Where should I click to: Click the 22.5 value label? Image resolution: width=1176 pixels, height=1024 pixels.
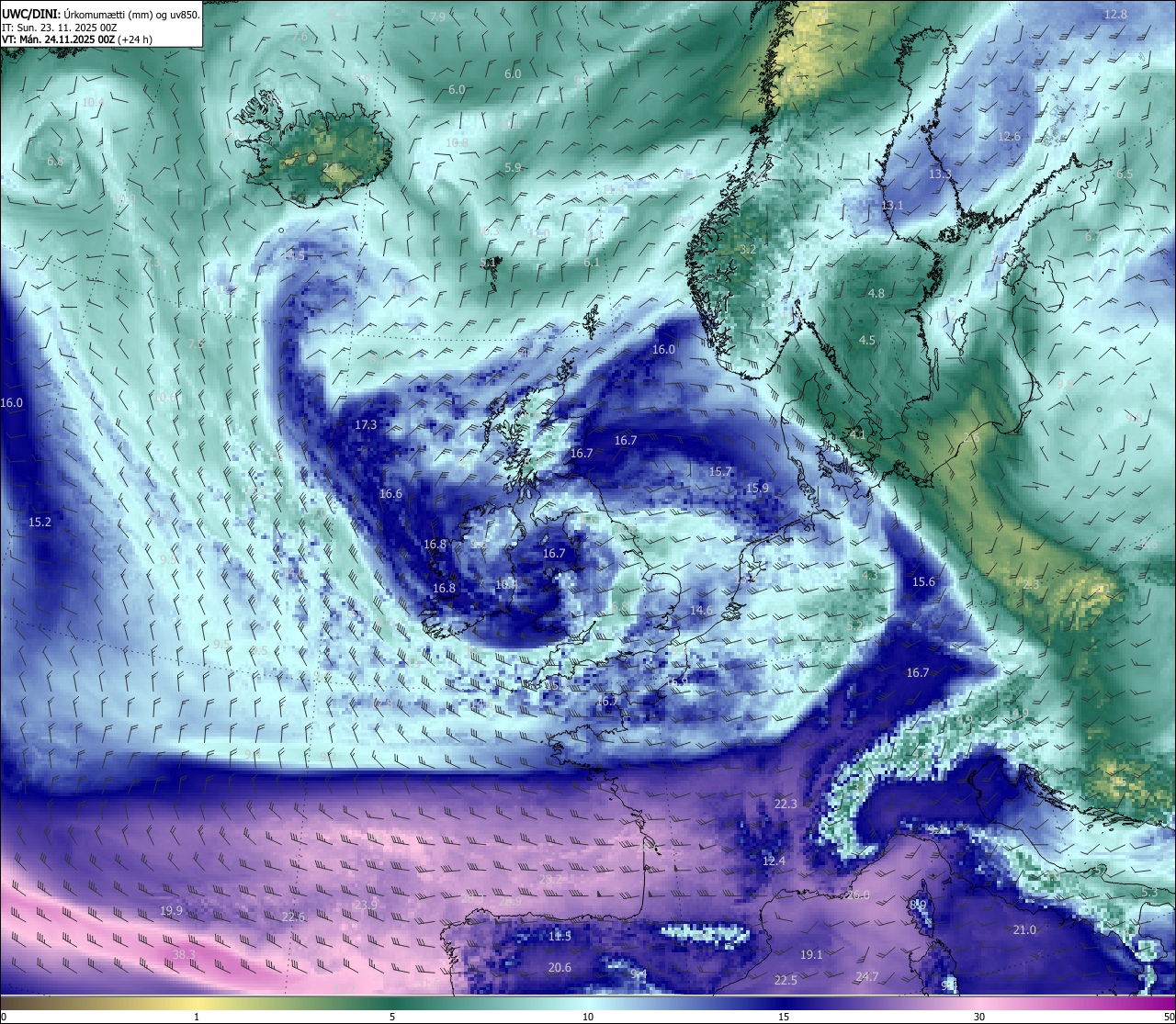coord(786,980)
